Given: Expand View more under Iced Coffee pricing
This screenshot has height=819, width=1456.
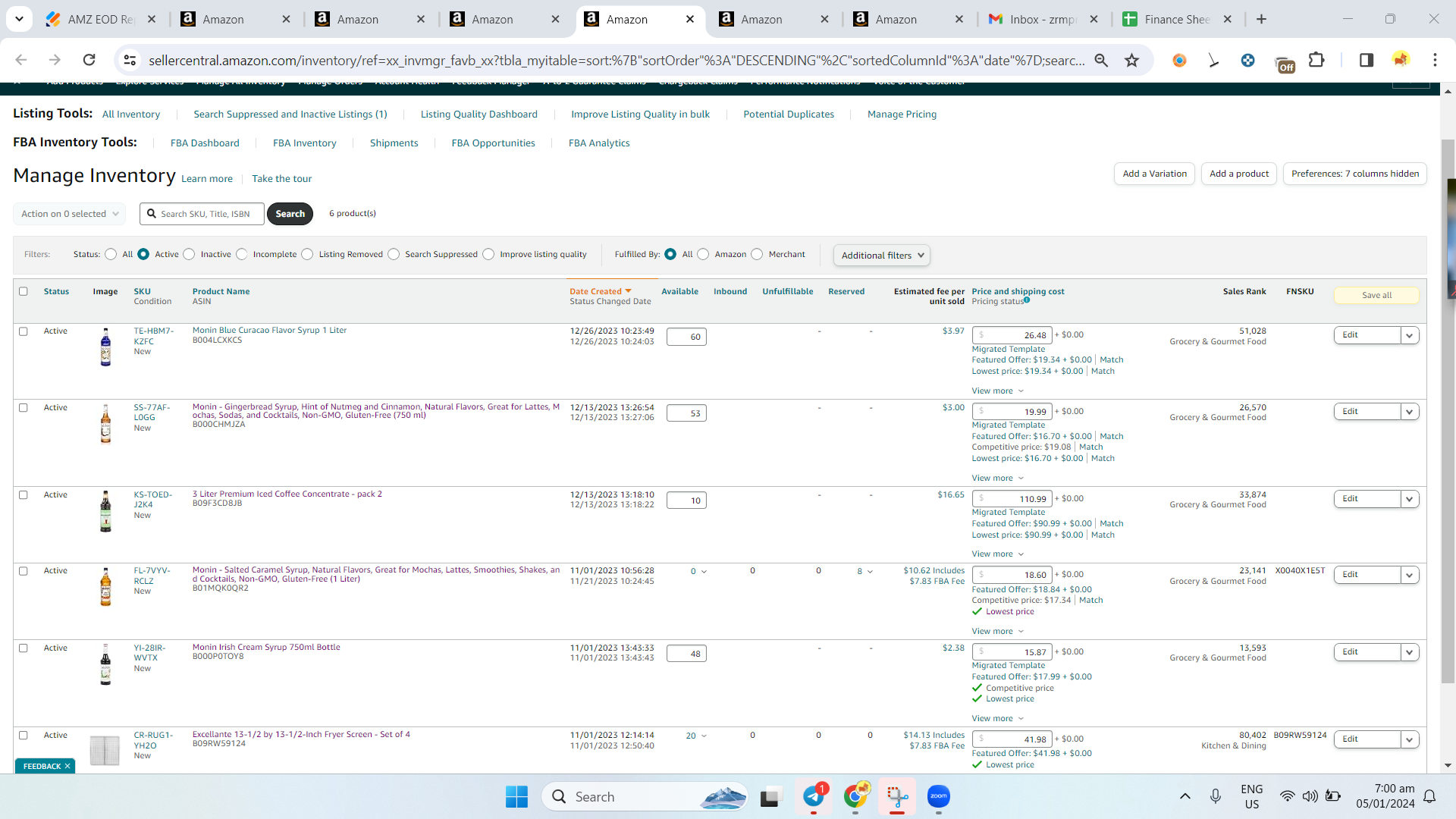Looking at the screenshot, I should [x=998, y=554].
